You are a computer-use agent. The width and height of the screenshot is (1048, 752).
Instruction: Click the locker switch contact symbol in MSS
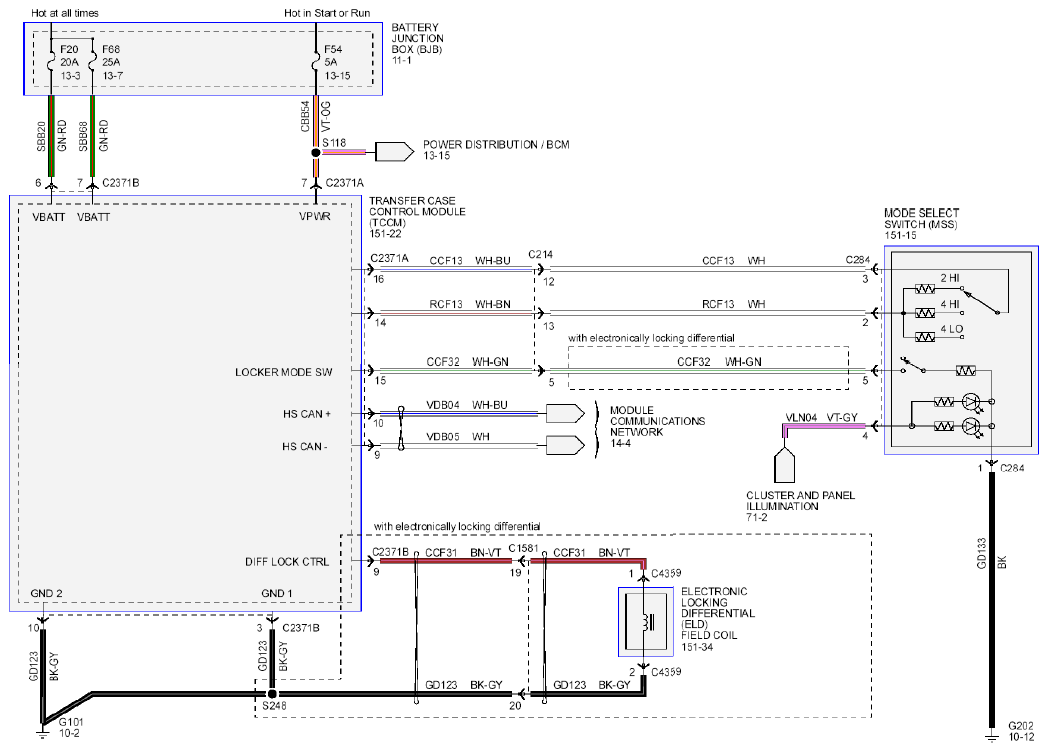click(x=913, y=366)
